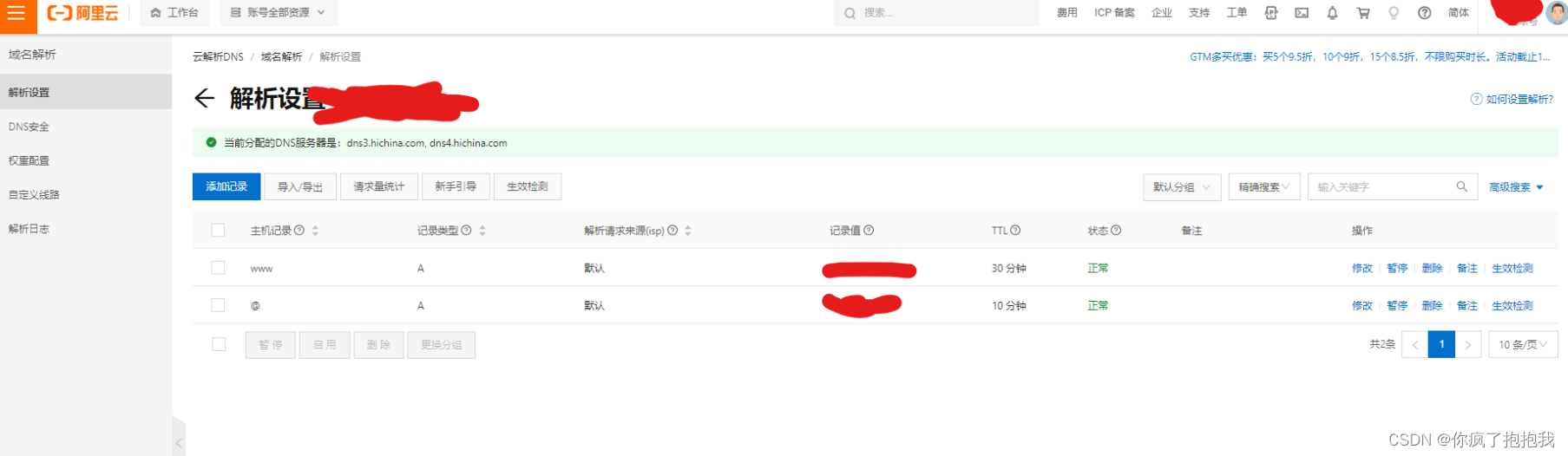
Task: Click info icon next to 解析请求来源(isp)
Action: (x=672, y=231)
